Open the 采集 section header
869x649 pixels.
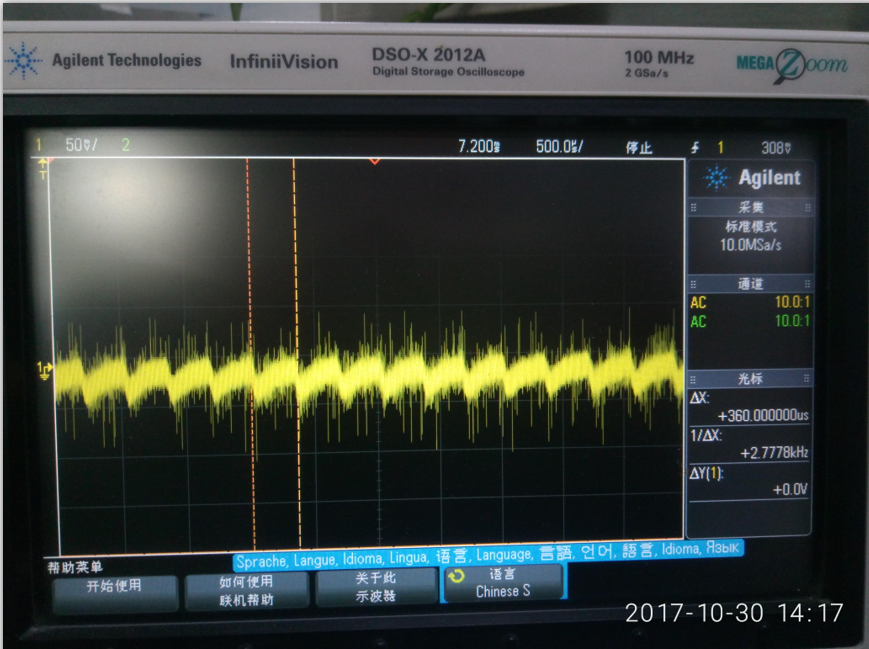[x=751, y=207]
